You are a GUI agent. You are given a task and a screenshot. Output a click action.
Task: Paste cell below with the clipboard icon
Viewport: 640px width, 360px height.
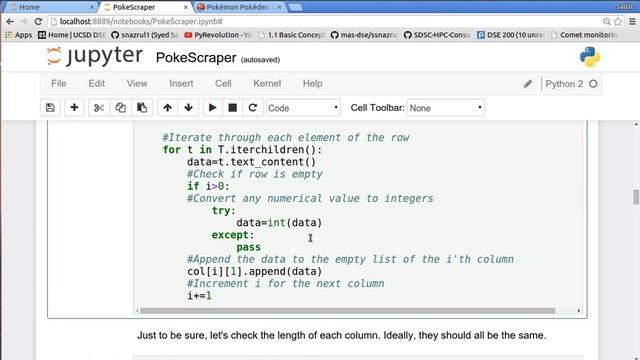142,108
